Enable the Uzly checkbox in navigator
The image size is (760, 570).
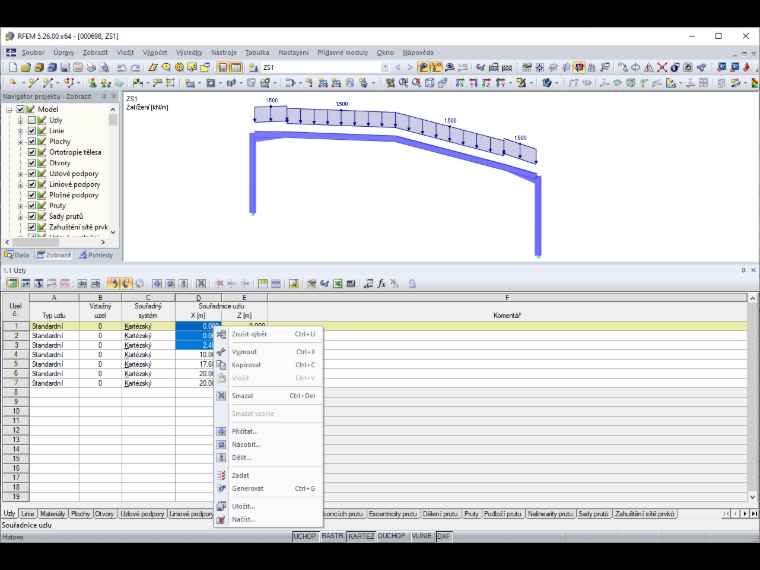32,120
